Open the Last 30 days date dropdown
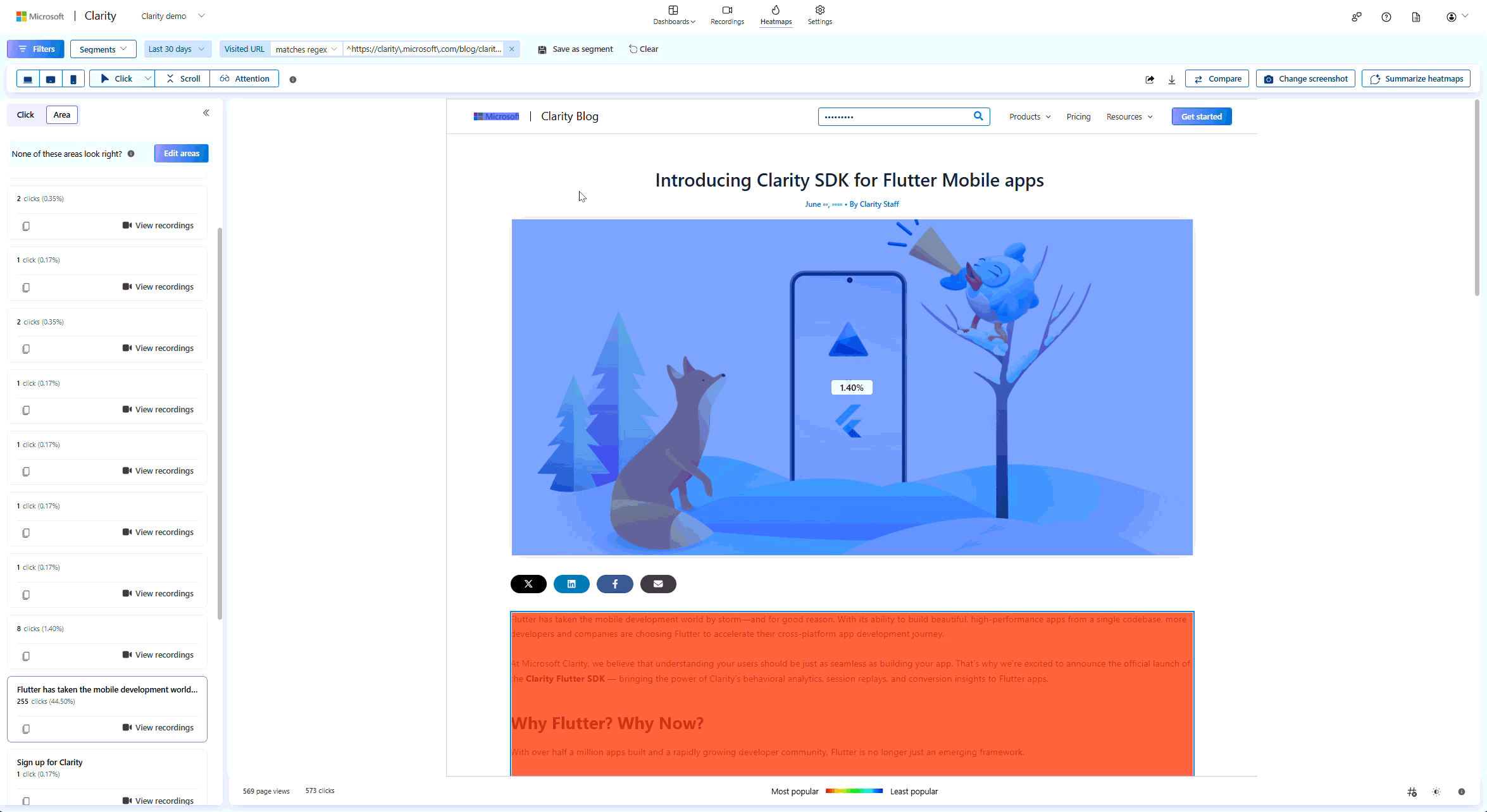The width and height of the screenshot is (1487, 812). (177, 49)
